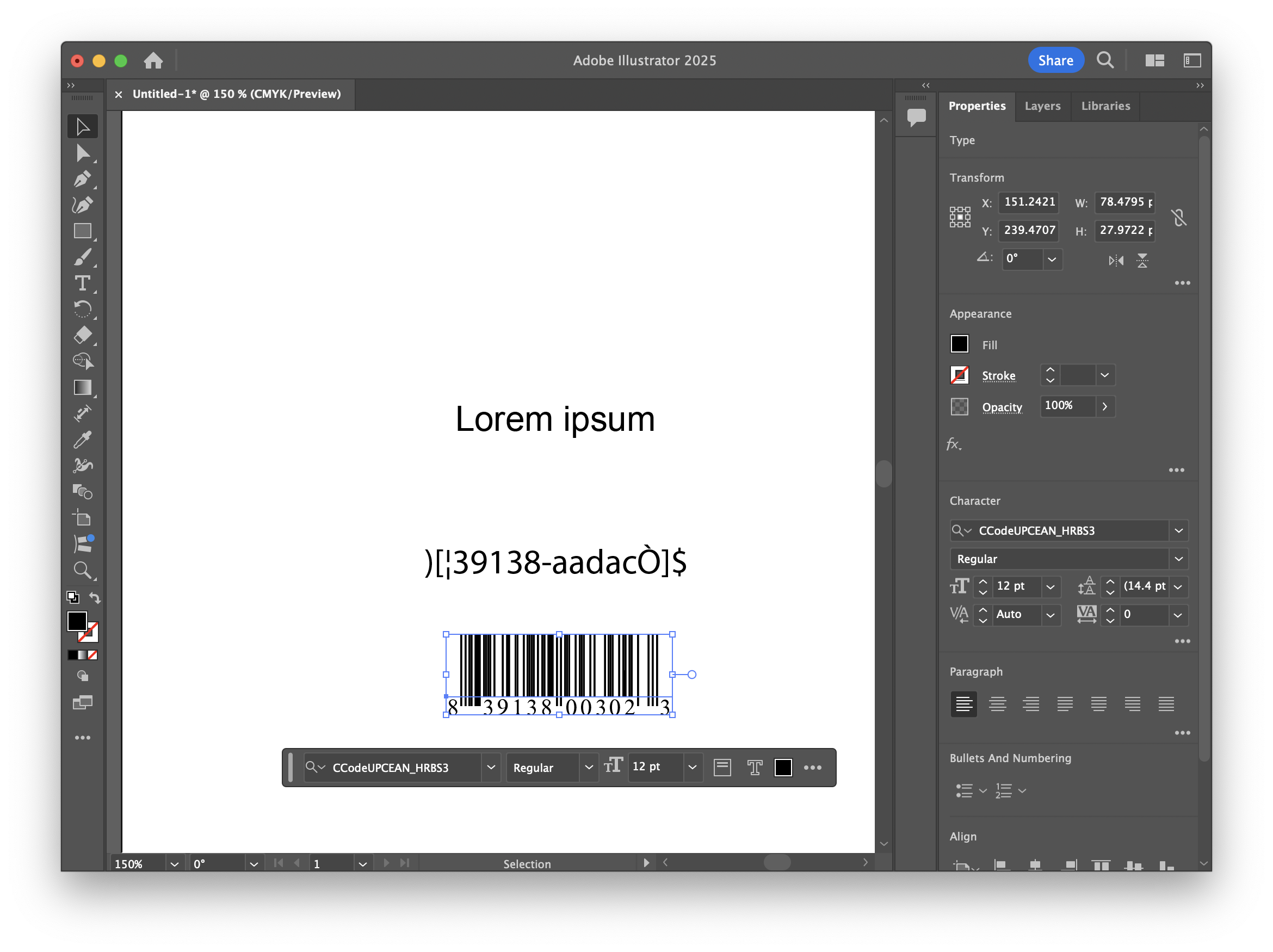Viewport: 1273px width, 952px height.
Task: Click Outline text button in floating bar
Action: 754,767
